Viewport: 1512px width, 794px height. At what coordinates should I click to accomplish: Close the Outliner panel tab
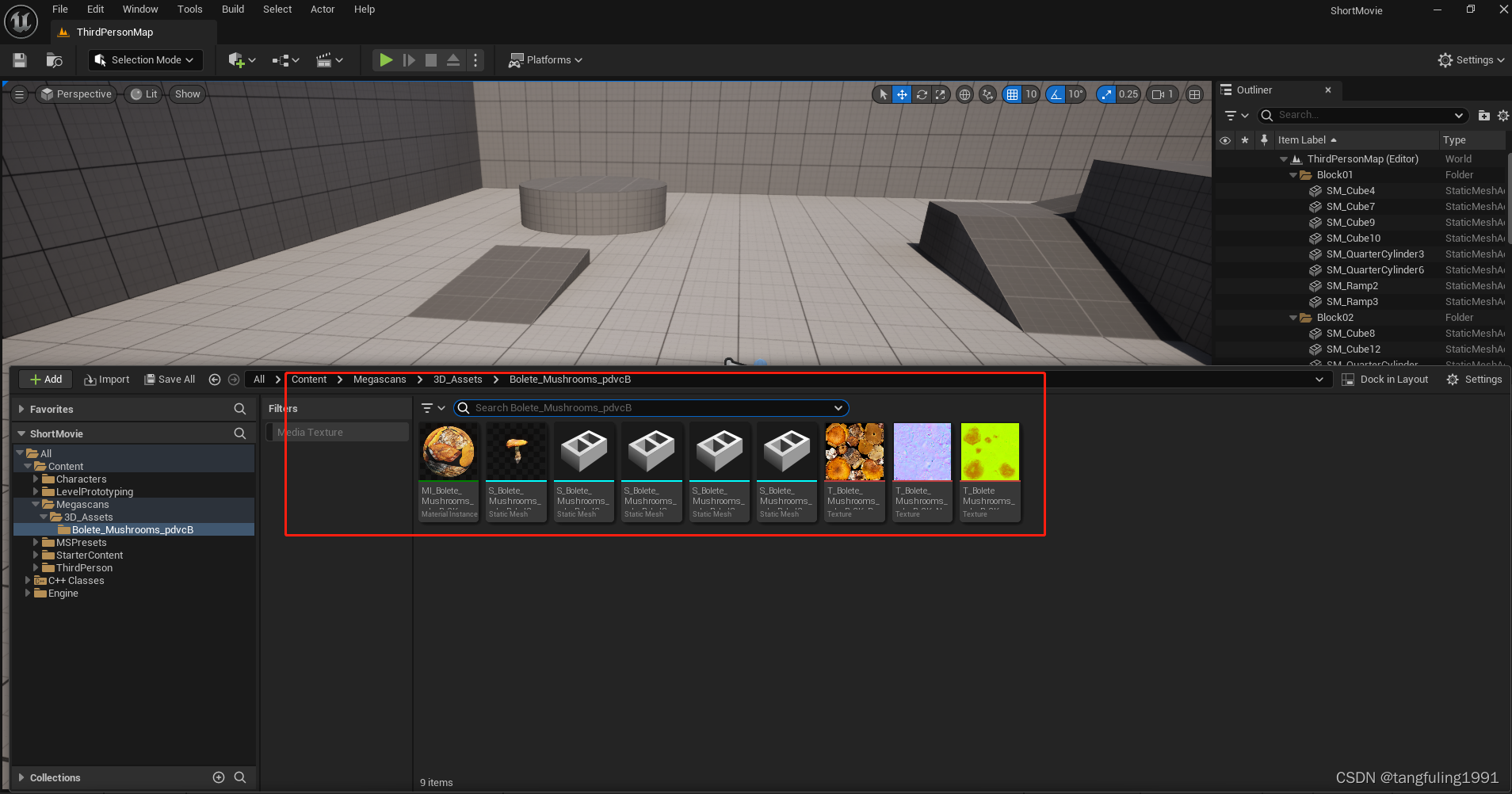[1328, 90]
